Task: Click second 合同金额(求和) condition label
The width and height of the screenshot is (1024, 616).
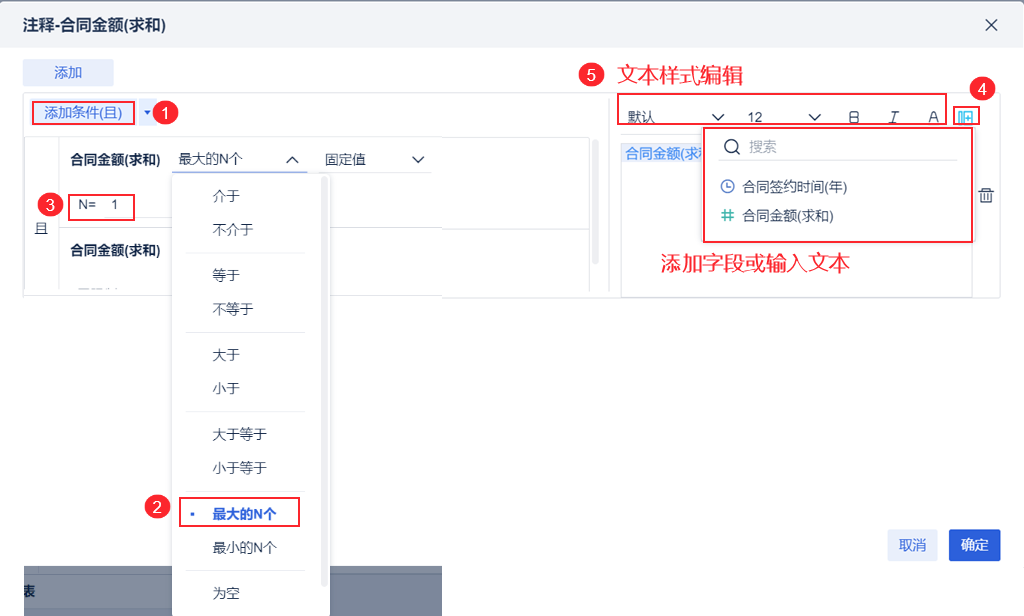Action: click(x=116, y=250)
